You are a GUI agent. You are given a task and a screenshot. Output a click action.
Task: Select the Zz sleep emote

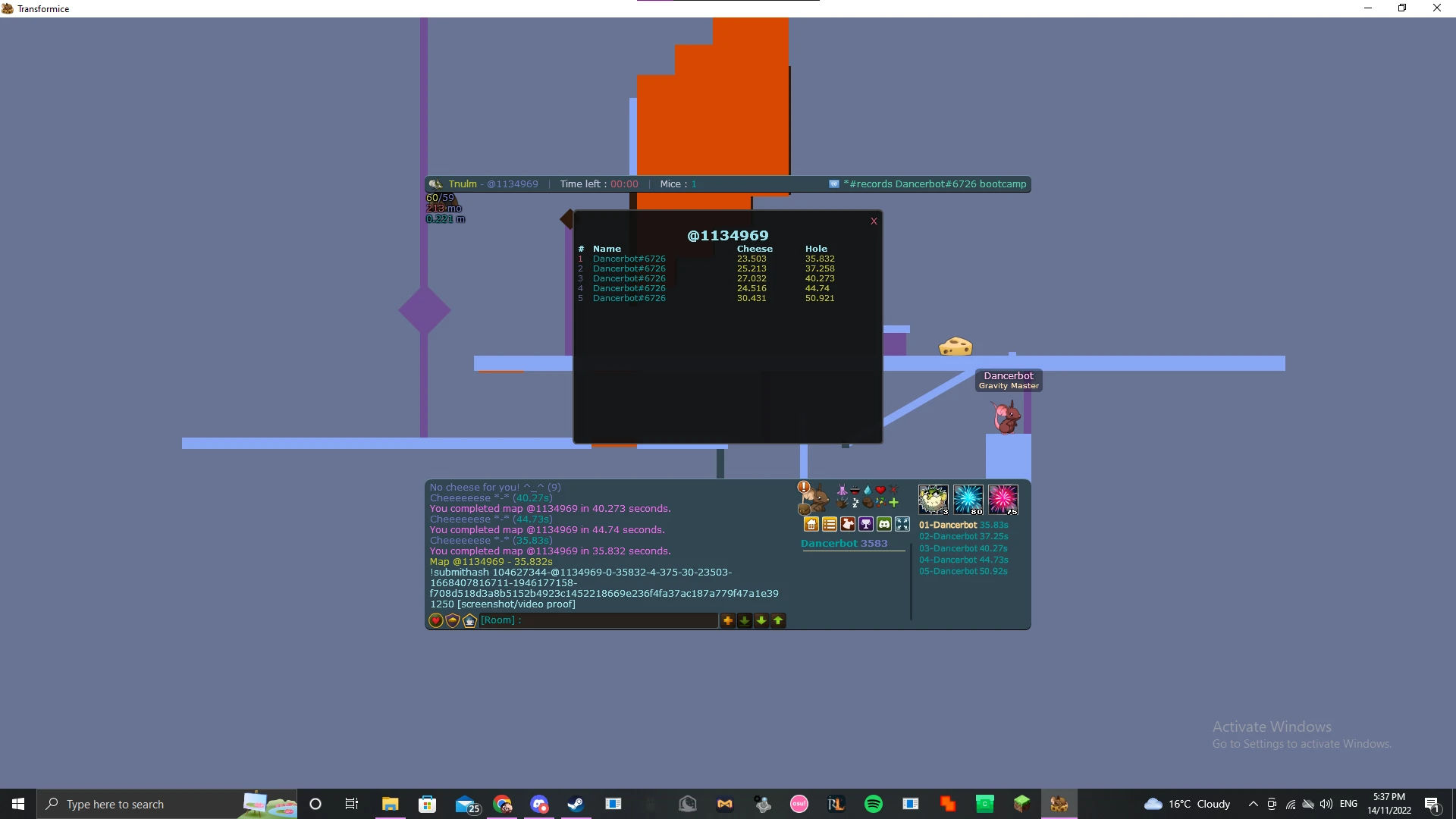(855, 502)
